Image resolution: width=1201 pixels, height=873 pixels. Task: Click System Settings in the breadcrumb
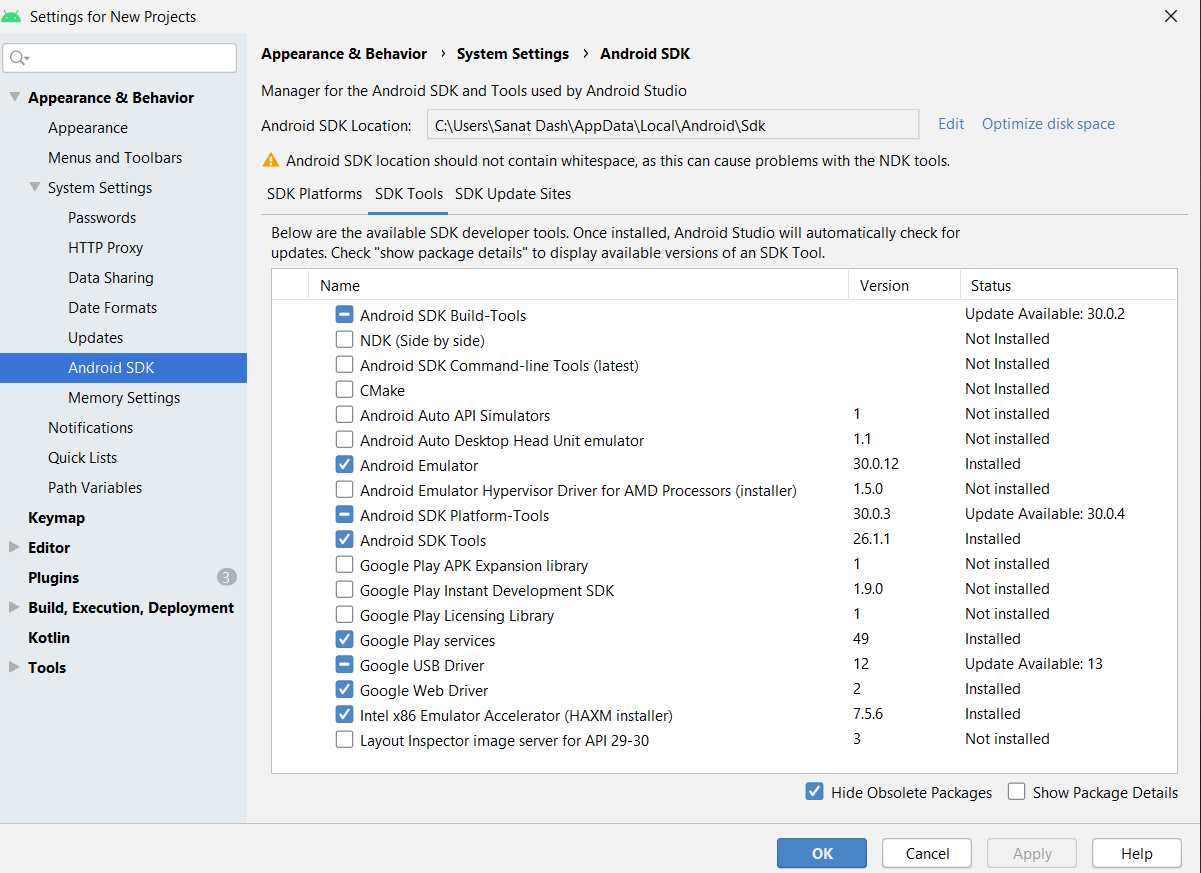click(x=513, y=54)
